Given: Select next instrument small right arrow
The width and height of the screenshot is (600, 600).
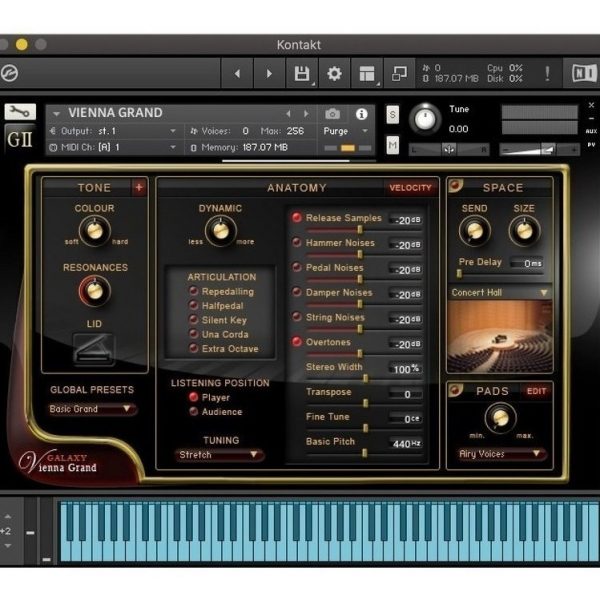Looking at the screenshot, I should [x=306, y=114].
